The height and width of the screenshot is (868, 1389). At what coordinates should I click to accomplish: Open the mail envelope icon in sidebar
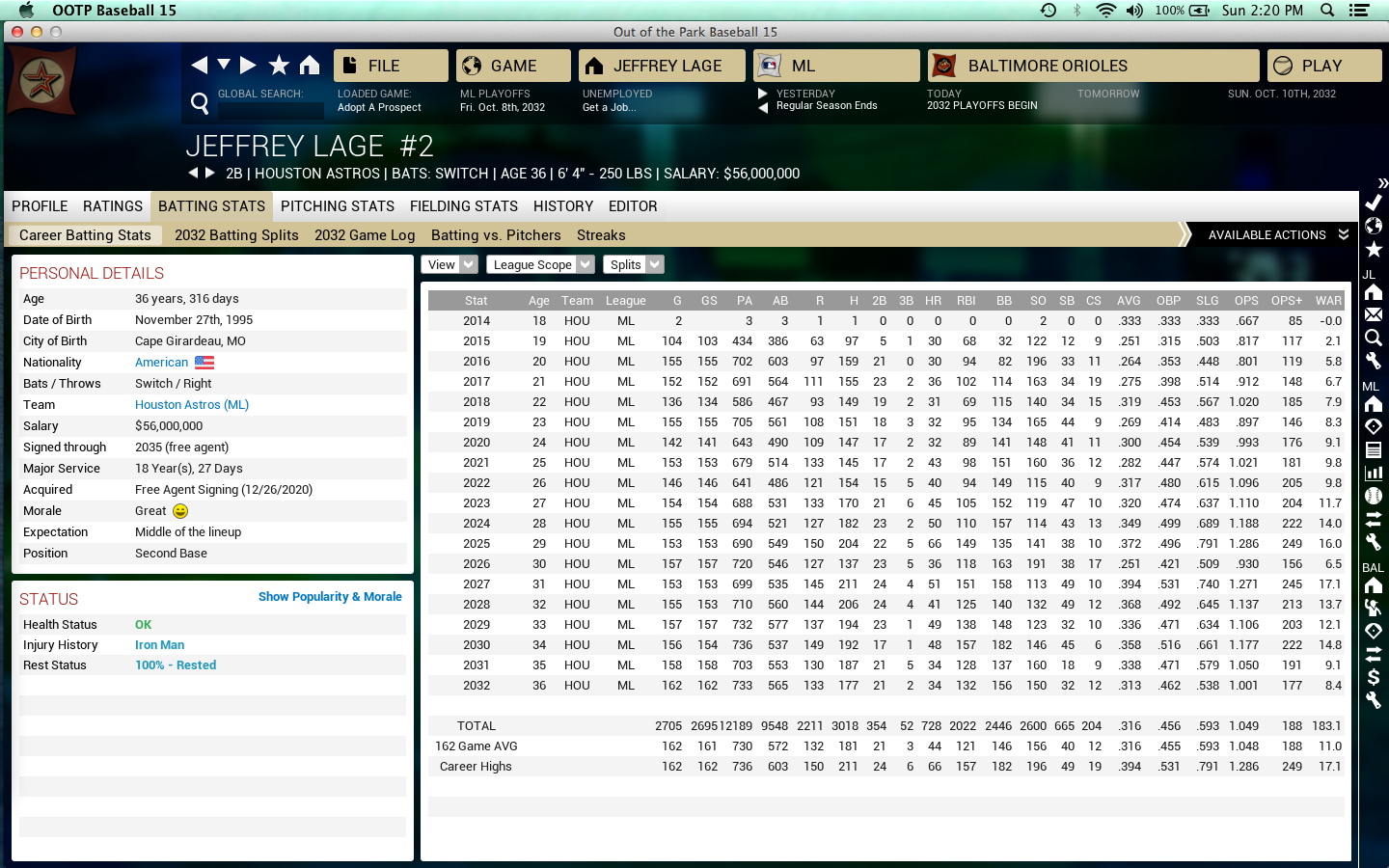pyautogui.click(x=1374, y=314)
